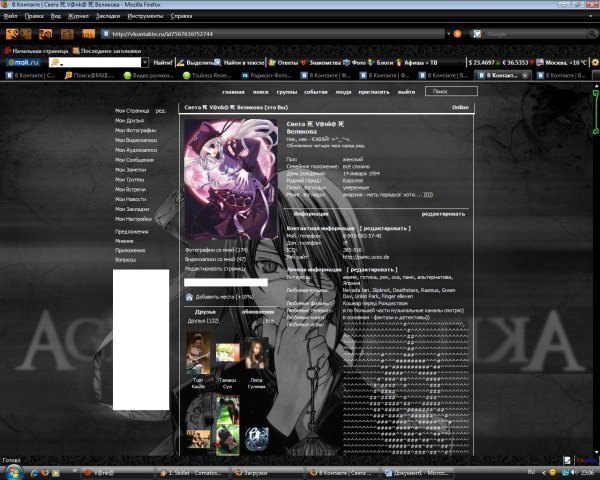Viewport: 600px width, 480px height.
Task: Open Мои Настройки in the sidebar
Action: (134, 219)
